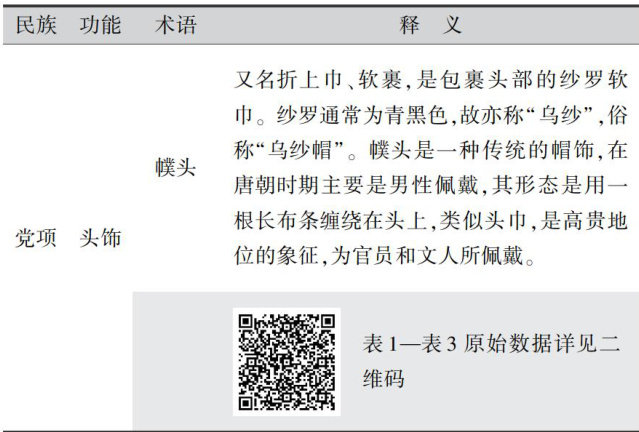639x432 pixels.
Task: Click the word 维码 below the caption
Action: [x=383, y=380]
